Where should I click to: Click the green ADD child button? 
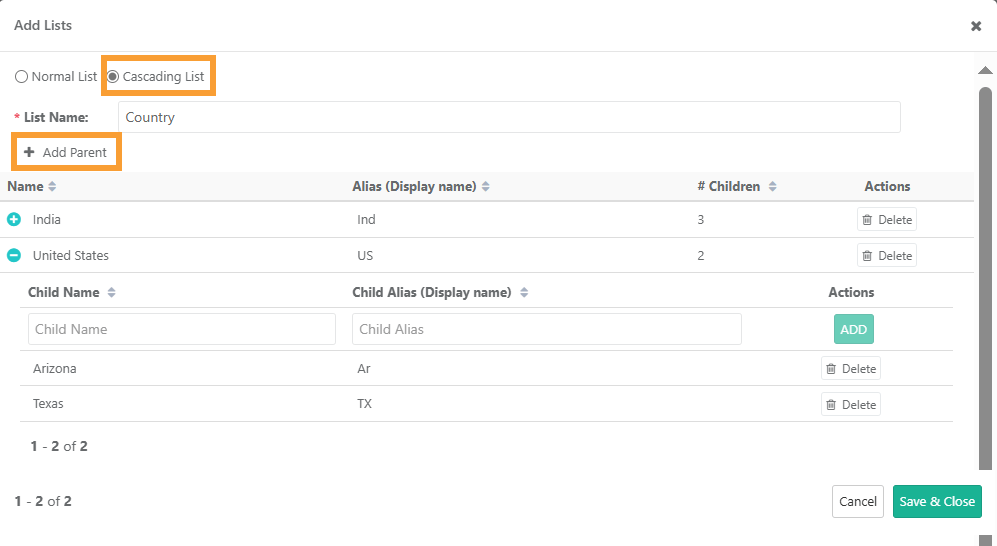point(853,329)
